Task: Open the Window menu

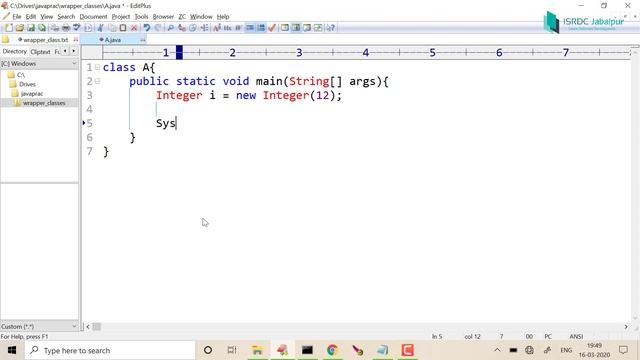Action: pyautogui.click(x=201, y=17)
